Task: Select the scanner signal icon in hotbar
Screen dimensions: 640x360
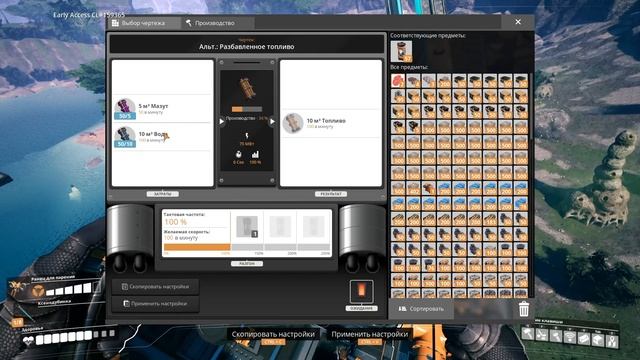Action: [570, 337]
